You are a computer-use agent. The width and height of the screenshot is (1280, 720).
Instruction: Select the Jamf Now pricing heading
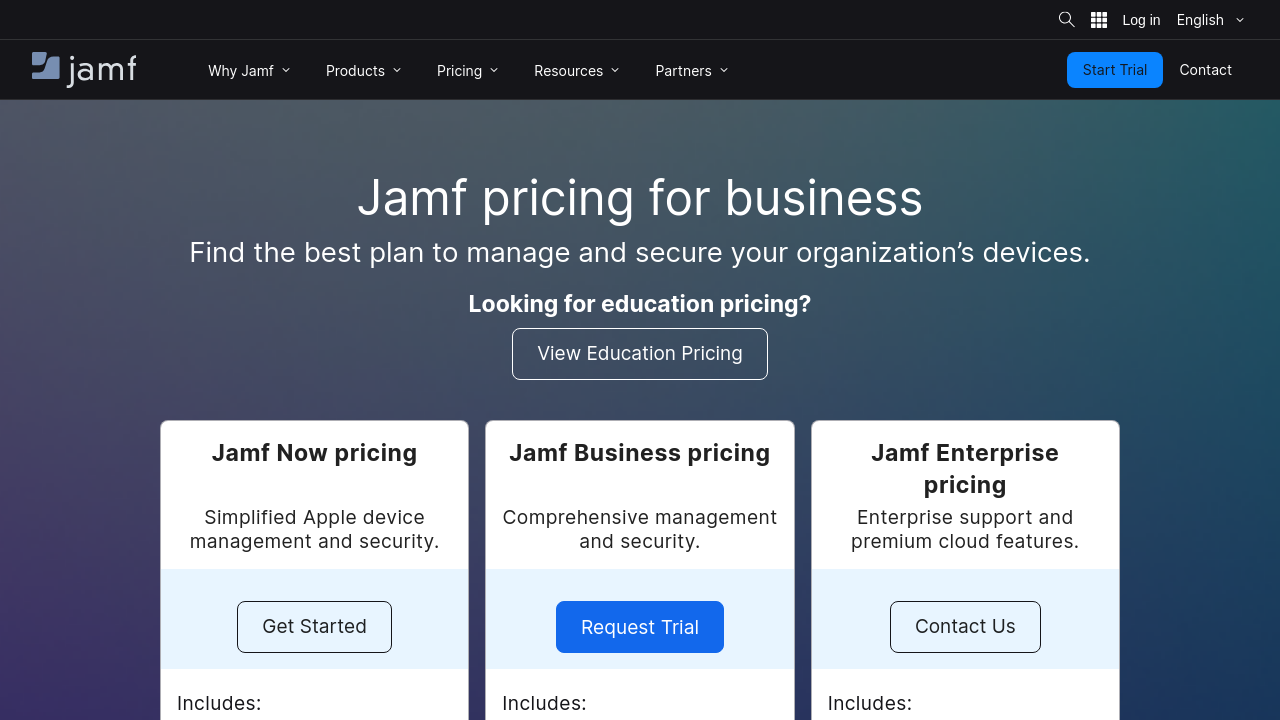tap(314, 453)
